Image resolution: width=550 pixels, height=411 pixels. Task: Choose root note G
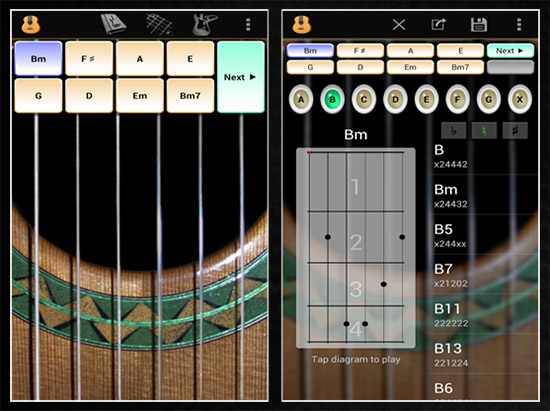[x=489, y=99]
